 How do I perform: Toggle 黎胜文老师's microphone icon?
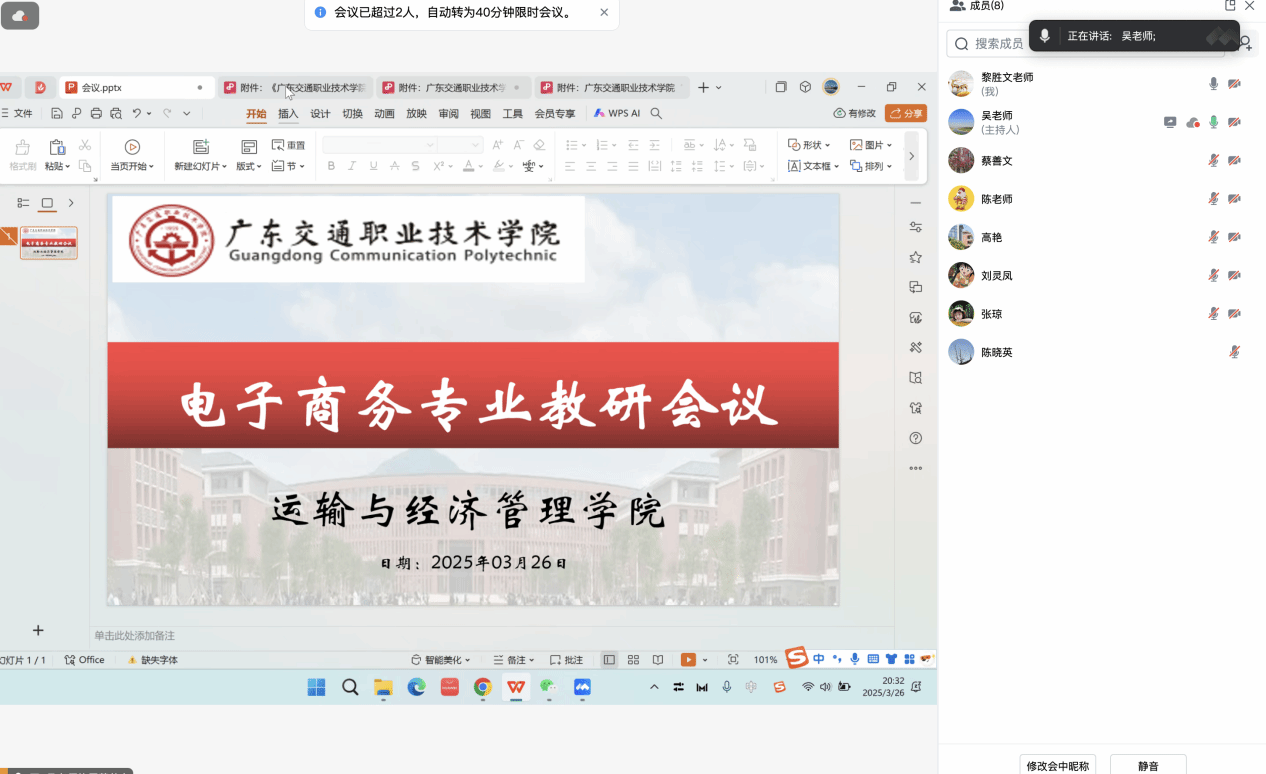pos(1213,84)
